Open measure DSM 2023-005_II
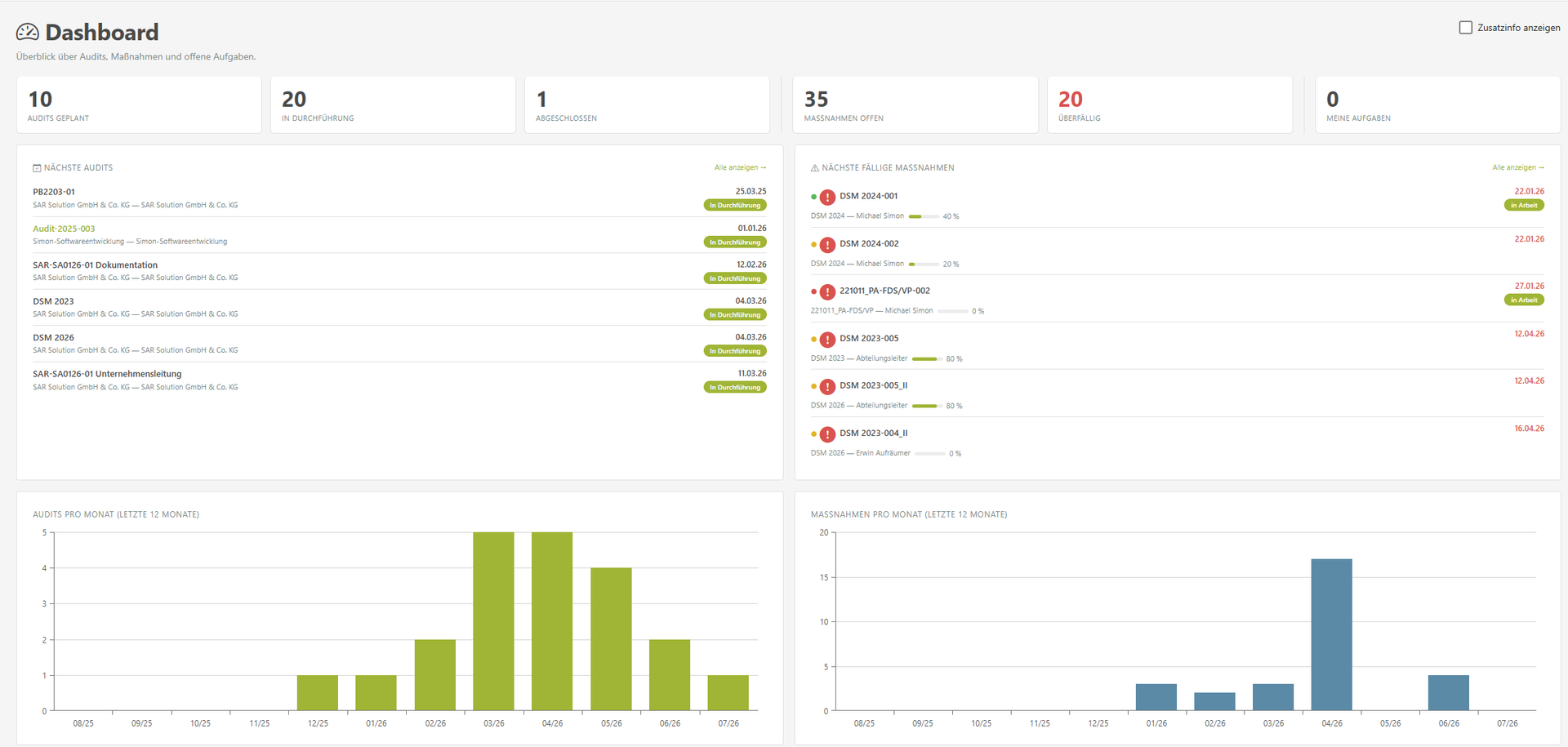Viewport: 1568px width, 747px height. click(873, 385)
